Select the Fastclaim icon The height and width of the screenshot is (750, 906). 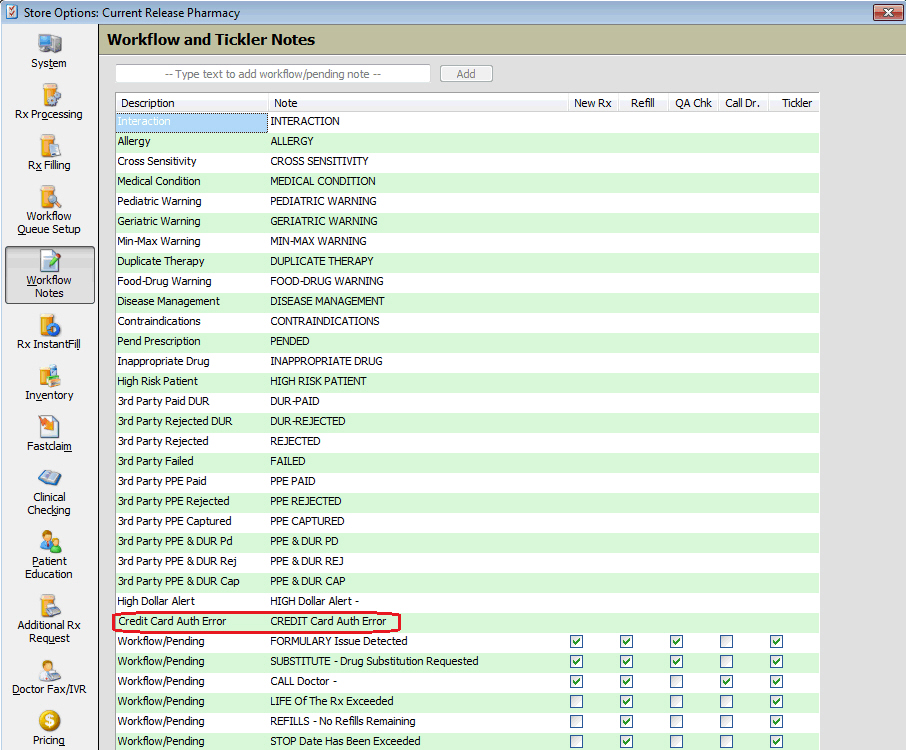coord(49,428)
